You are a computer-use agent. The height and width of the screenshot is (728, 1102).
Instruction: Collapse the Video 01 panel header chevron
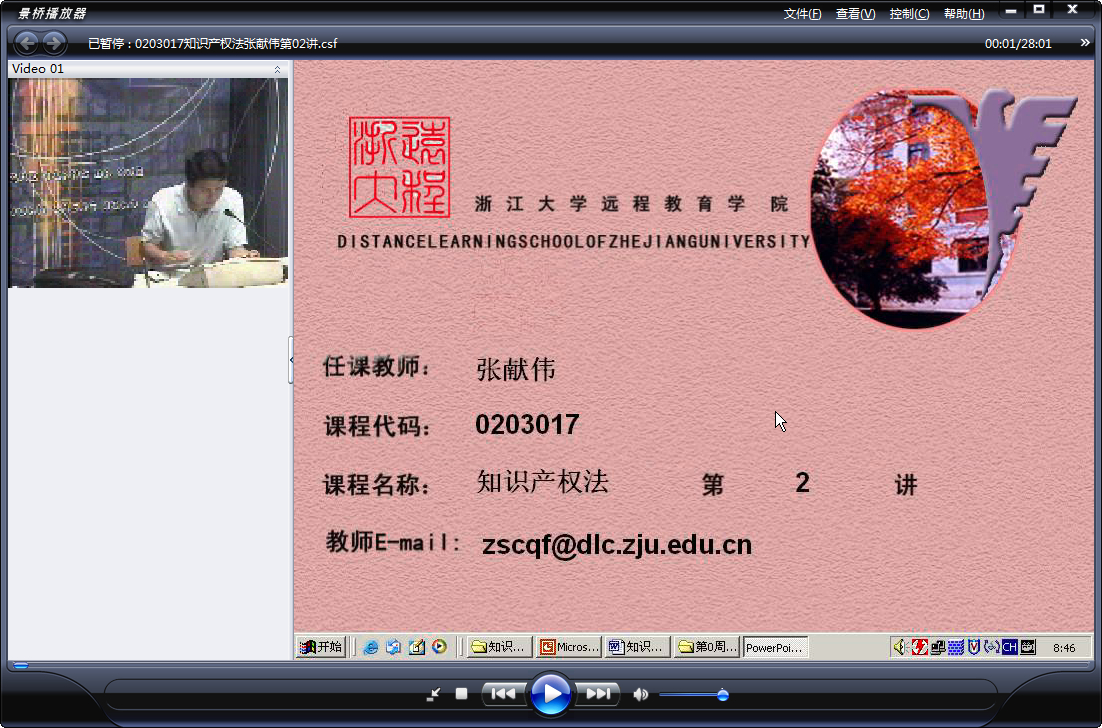277,69
